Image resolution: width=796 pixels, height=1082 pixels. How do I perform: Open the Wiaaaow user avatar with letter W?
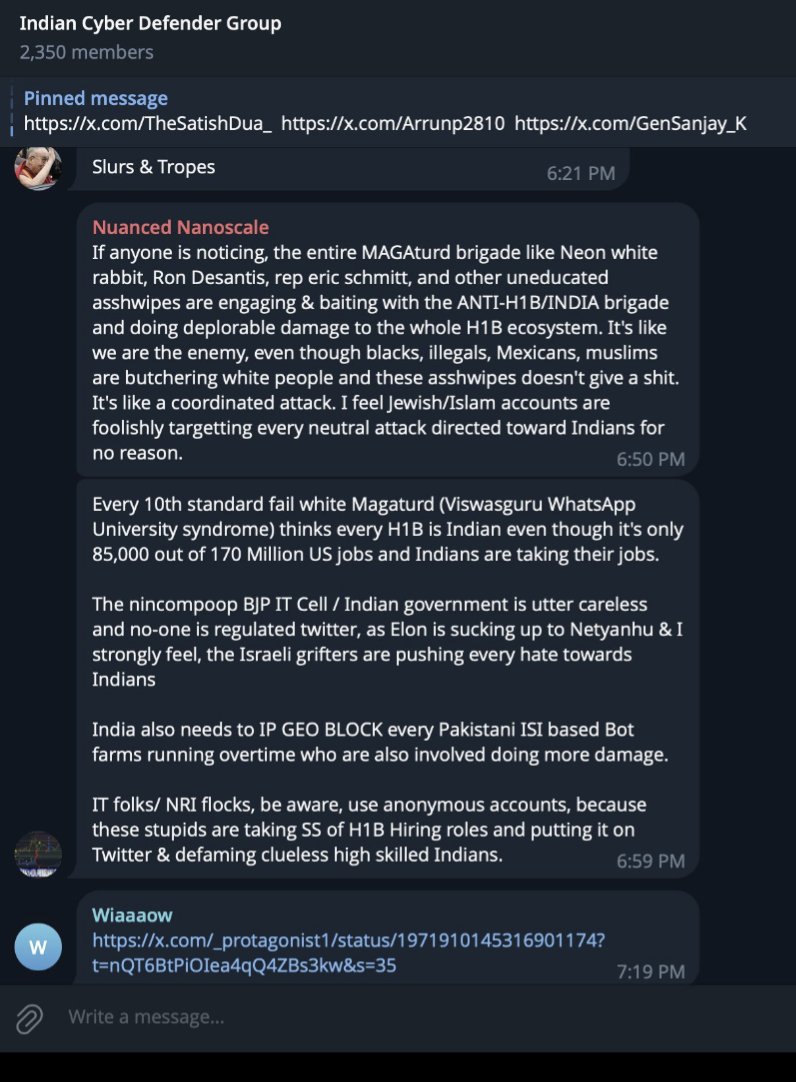(38, 946)
